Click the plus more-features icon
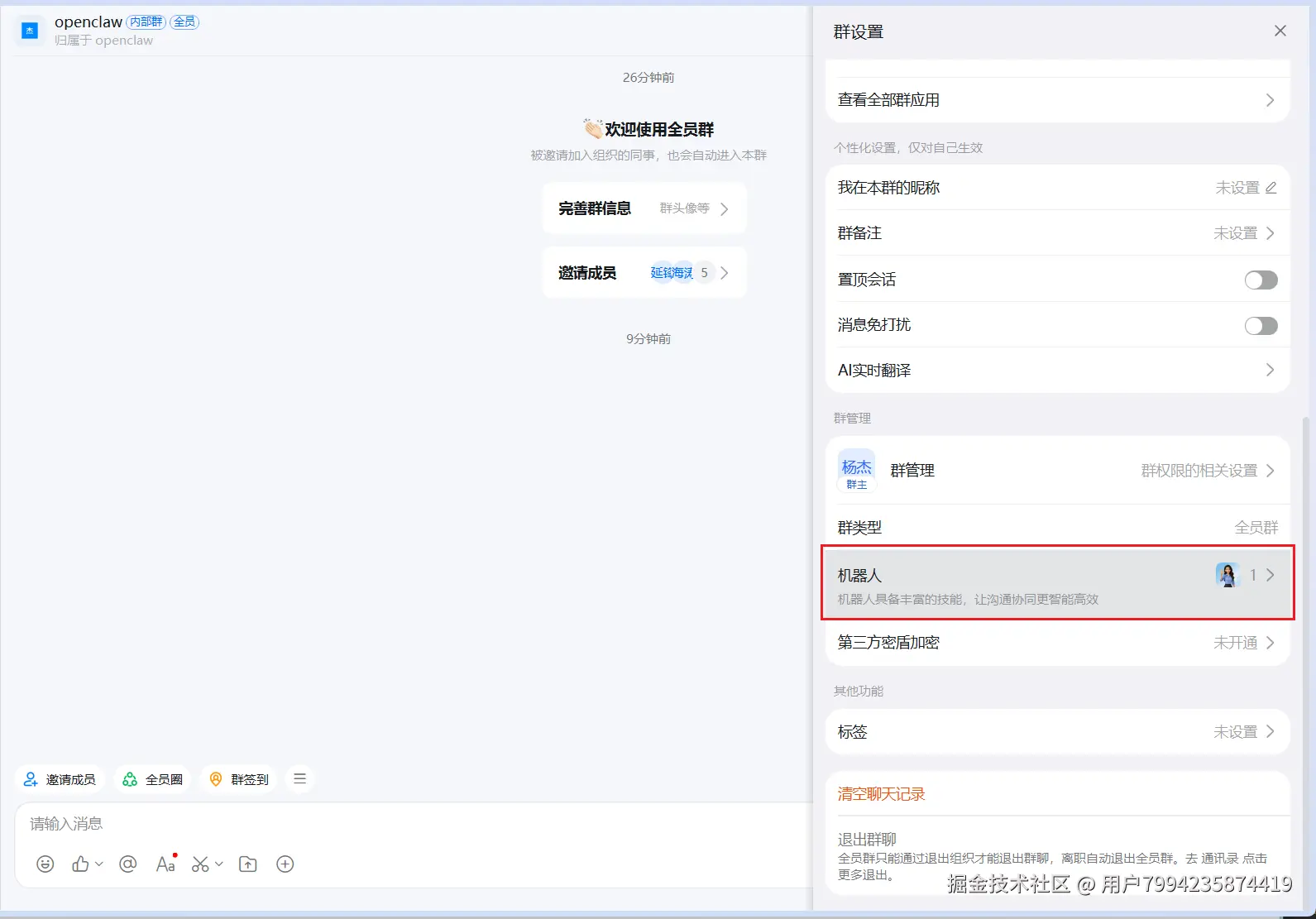Screen dimensions: 1316x919 (x=285, y=864)
